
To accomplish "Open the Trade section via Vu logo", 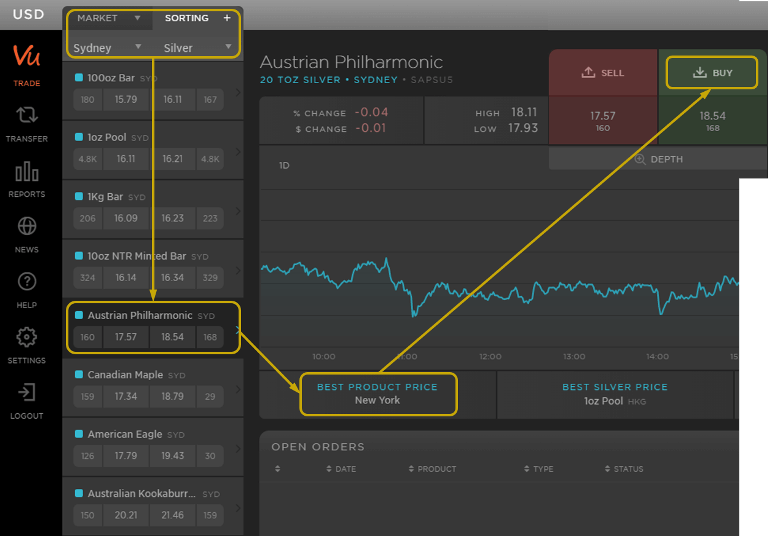I will [26, 56].
